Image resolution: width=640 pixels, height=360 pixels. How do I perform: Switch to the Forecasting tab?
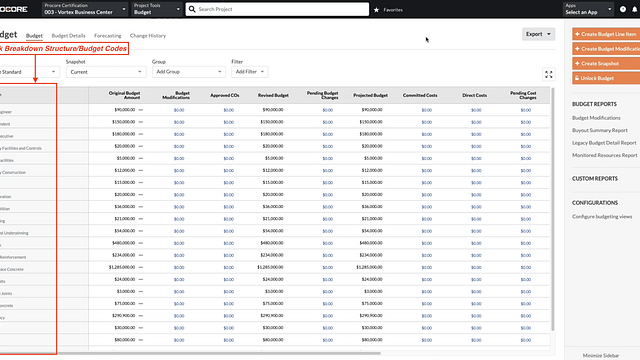pyautogui.click(x=107, y=36)
